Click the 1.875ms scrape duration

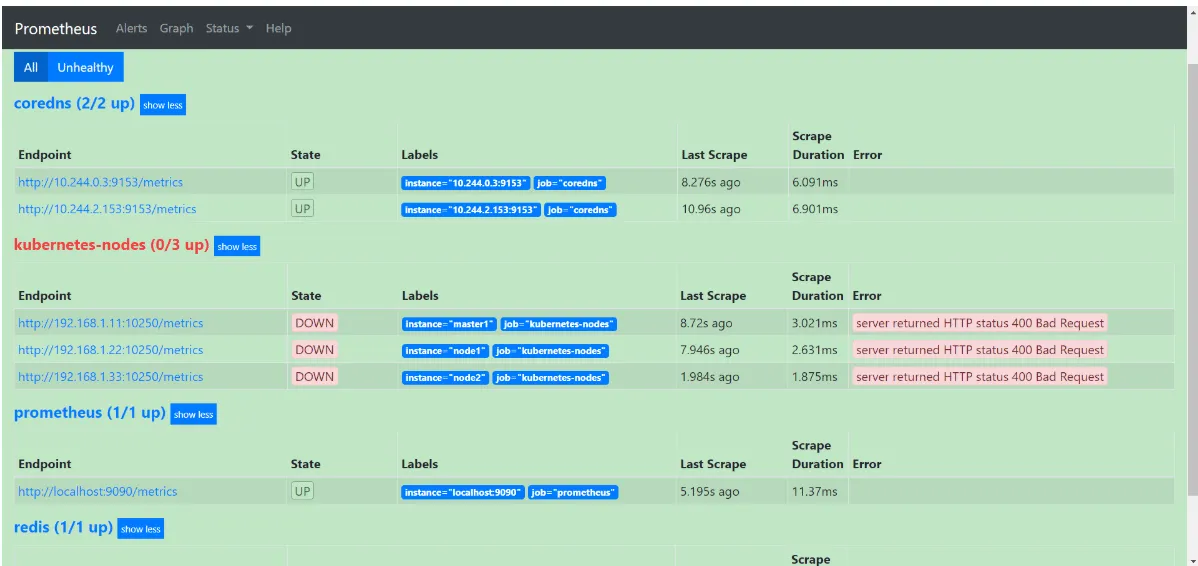coord(815,377)
